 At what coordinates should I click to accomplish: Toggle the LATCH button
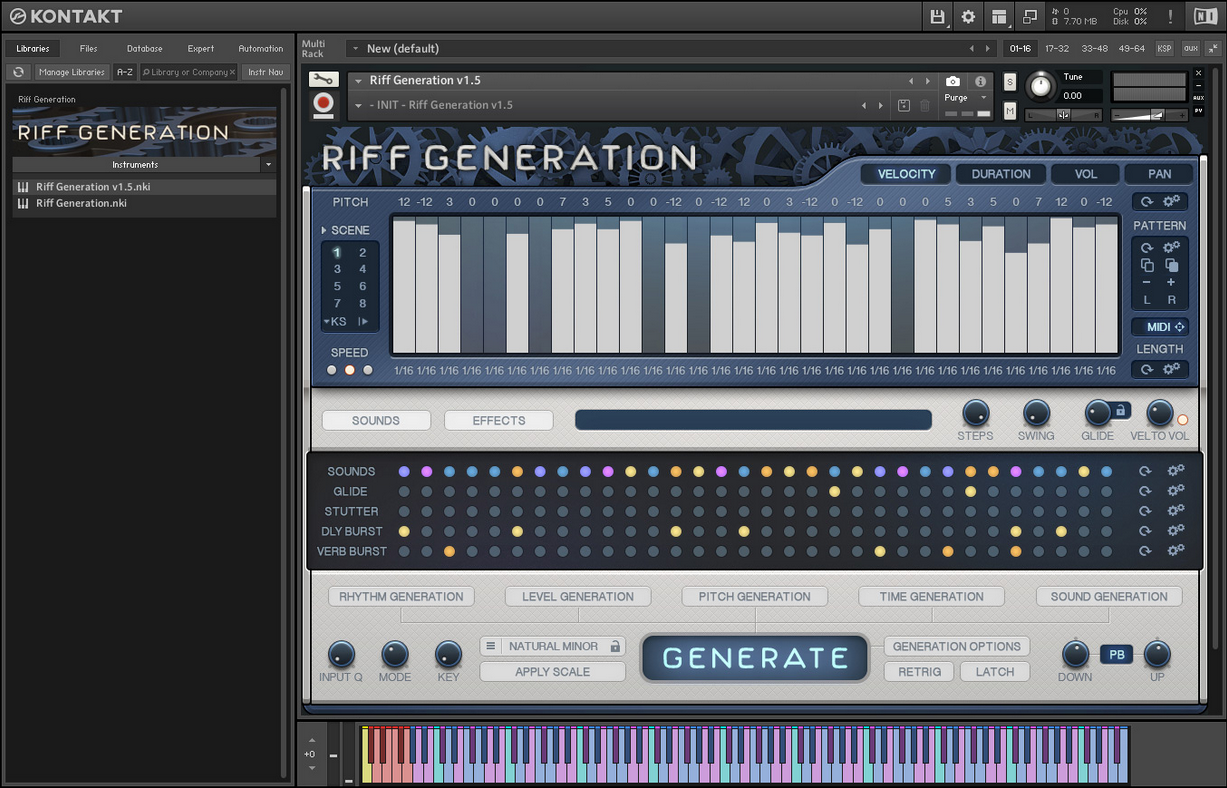coord(995,672)
